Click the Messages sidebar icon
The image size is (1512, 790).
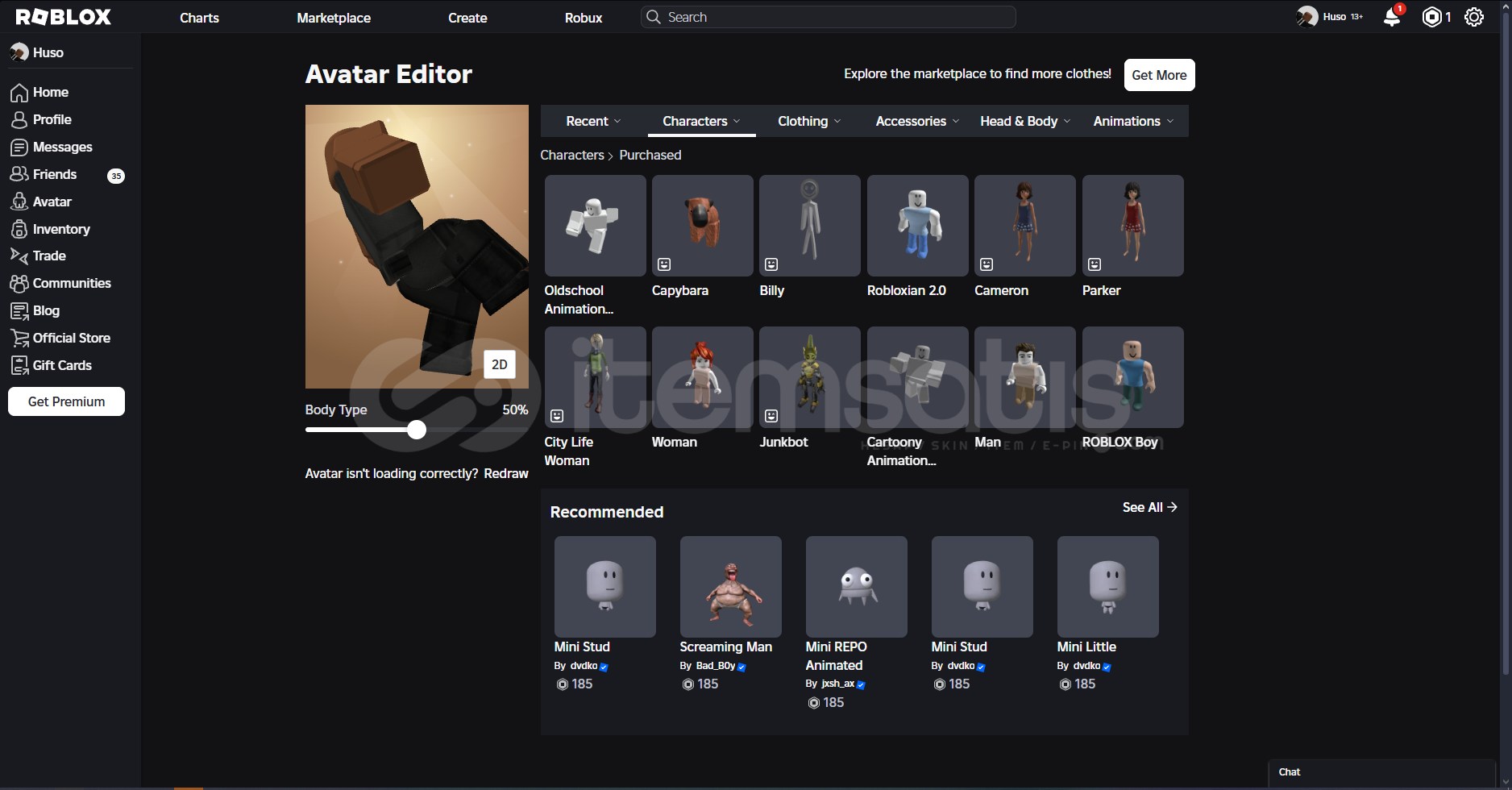click(19, 148)
